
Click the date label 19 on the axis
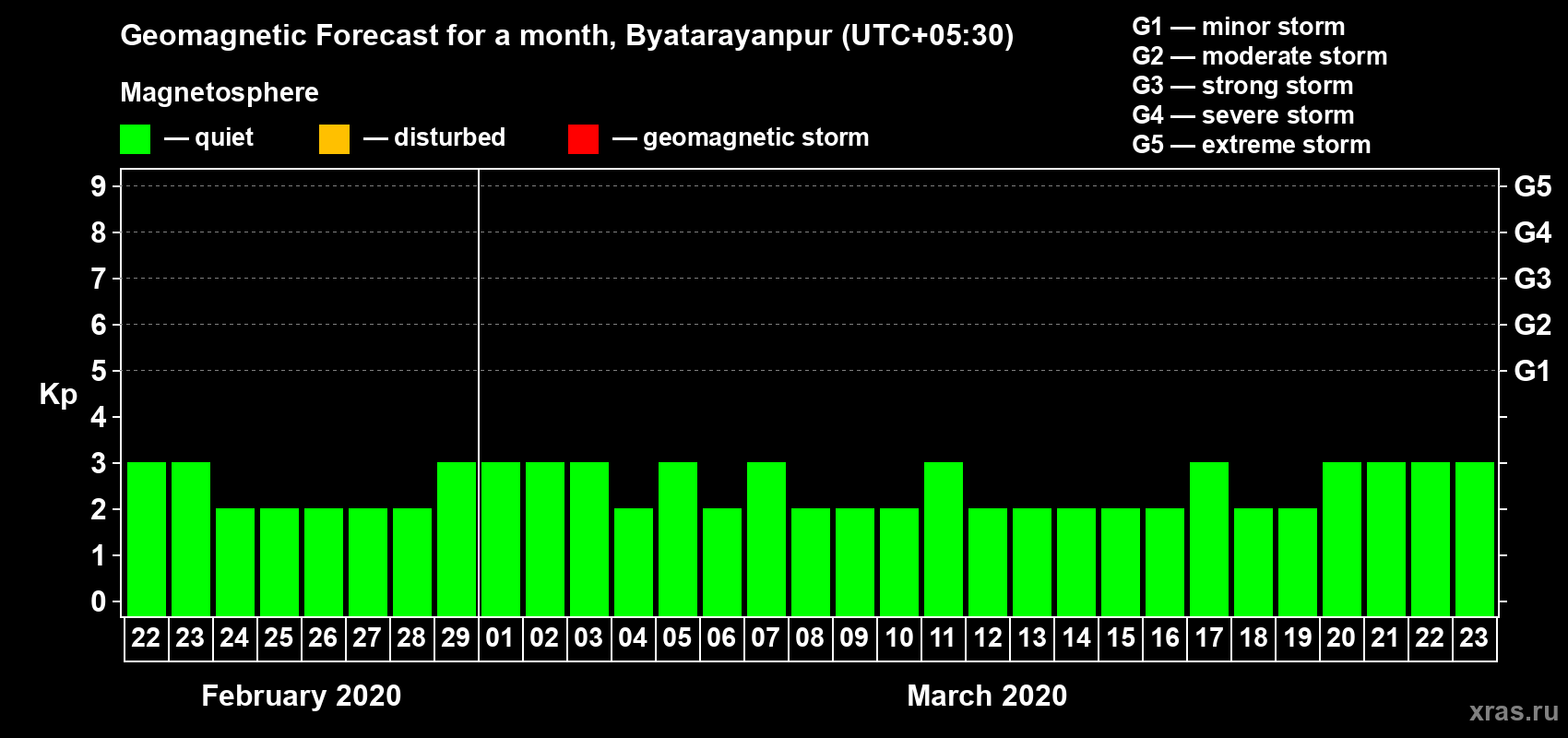1298,637
